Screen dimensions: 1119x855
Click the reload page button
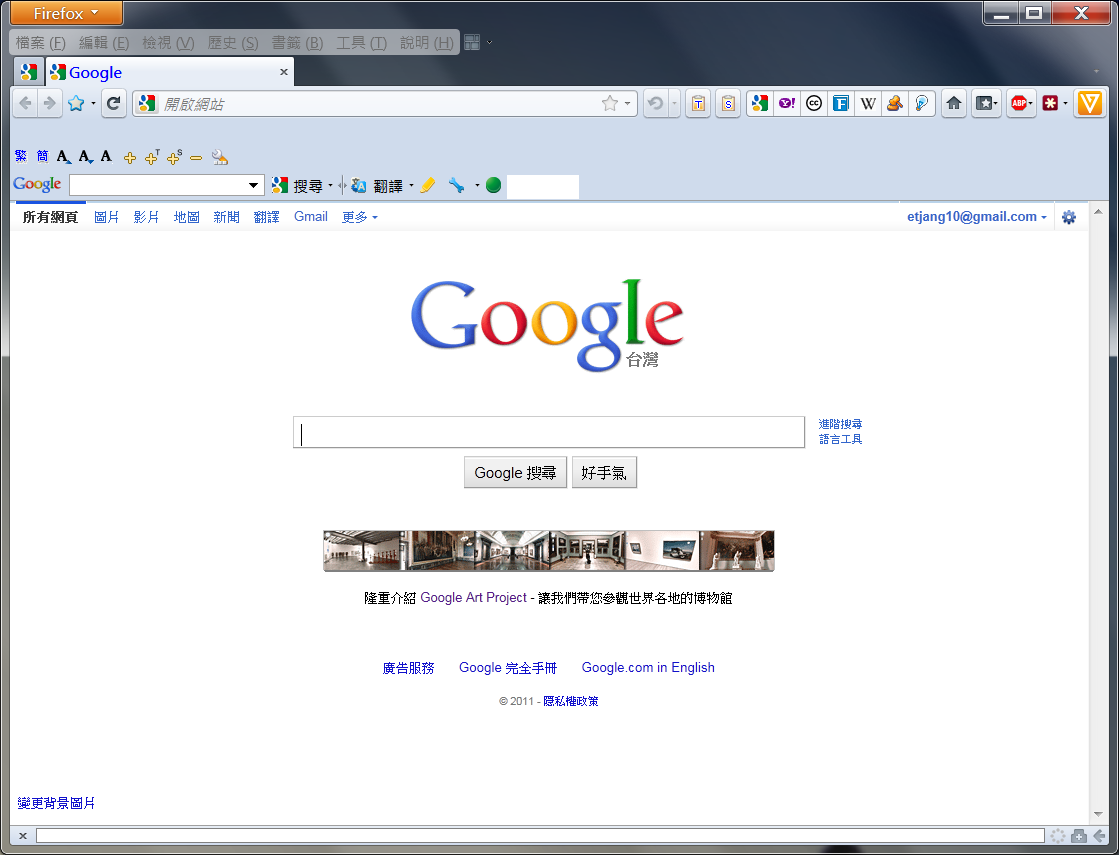[x=113, y=103]
